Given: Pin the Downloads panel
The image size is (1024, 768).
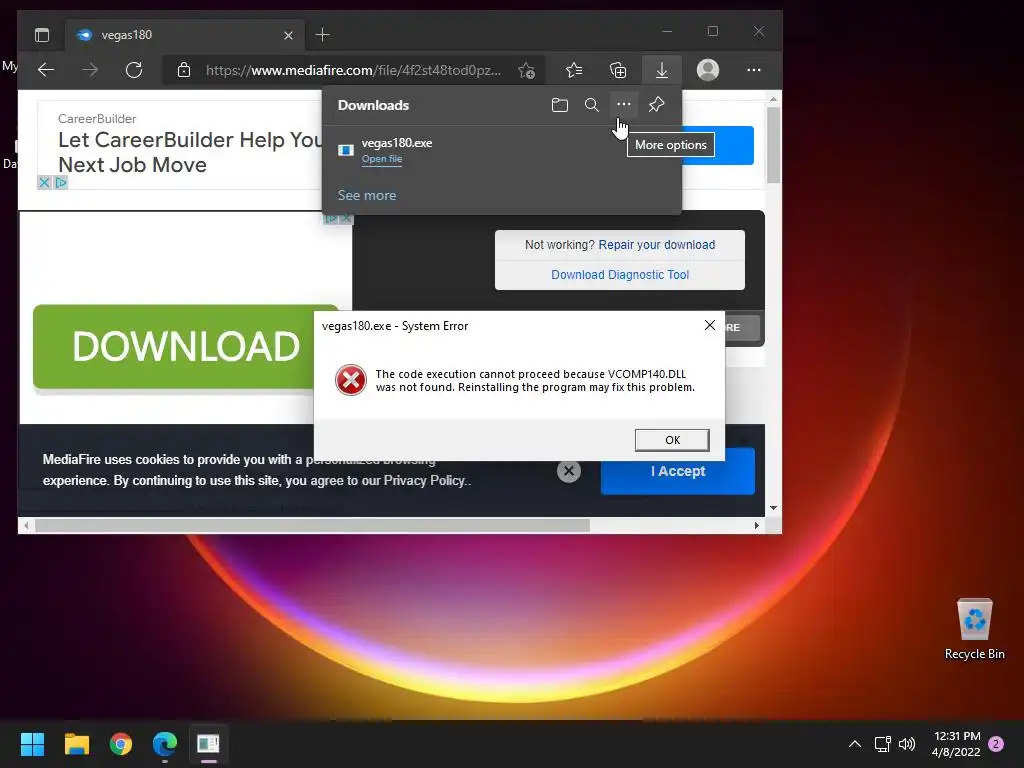Looking at the screenshot, I should (656, 104).
